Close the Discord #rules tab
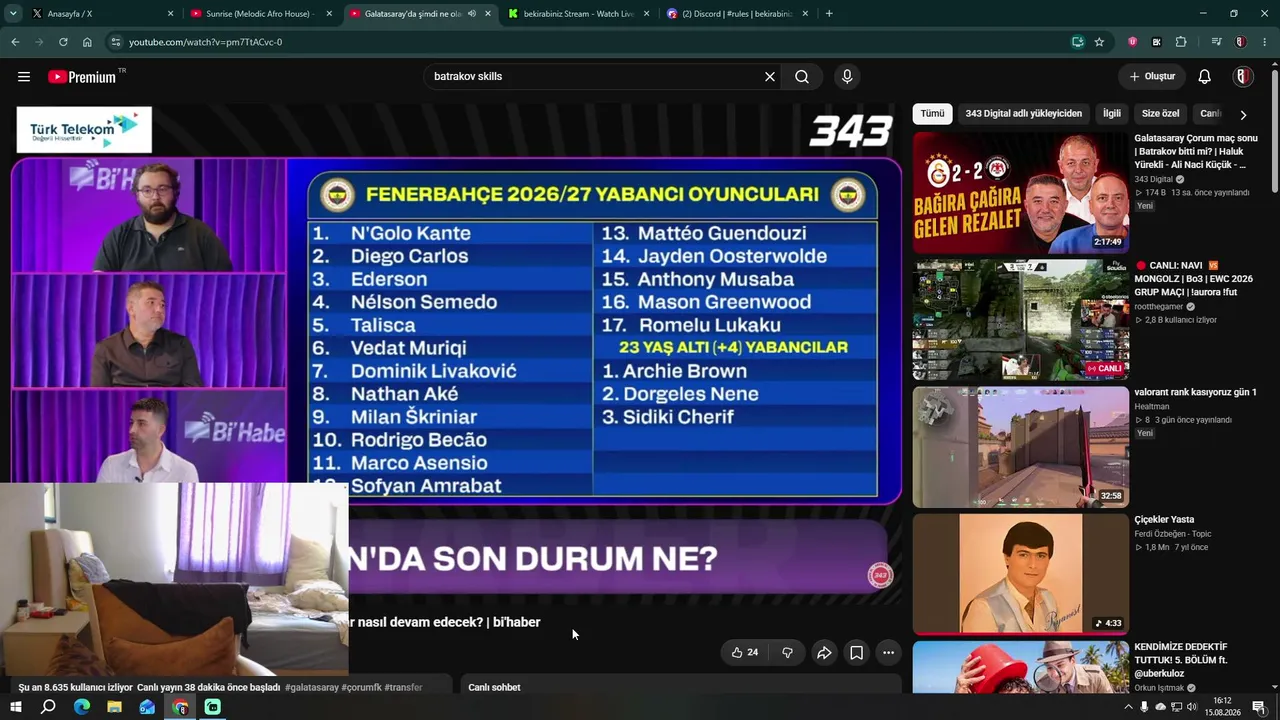 805,14
